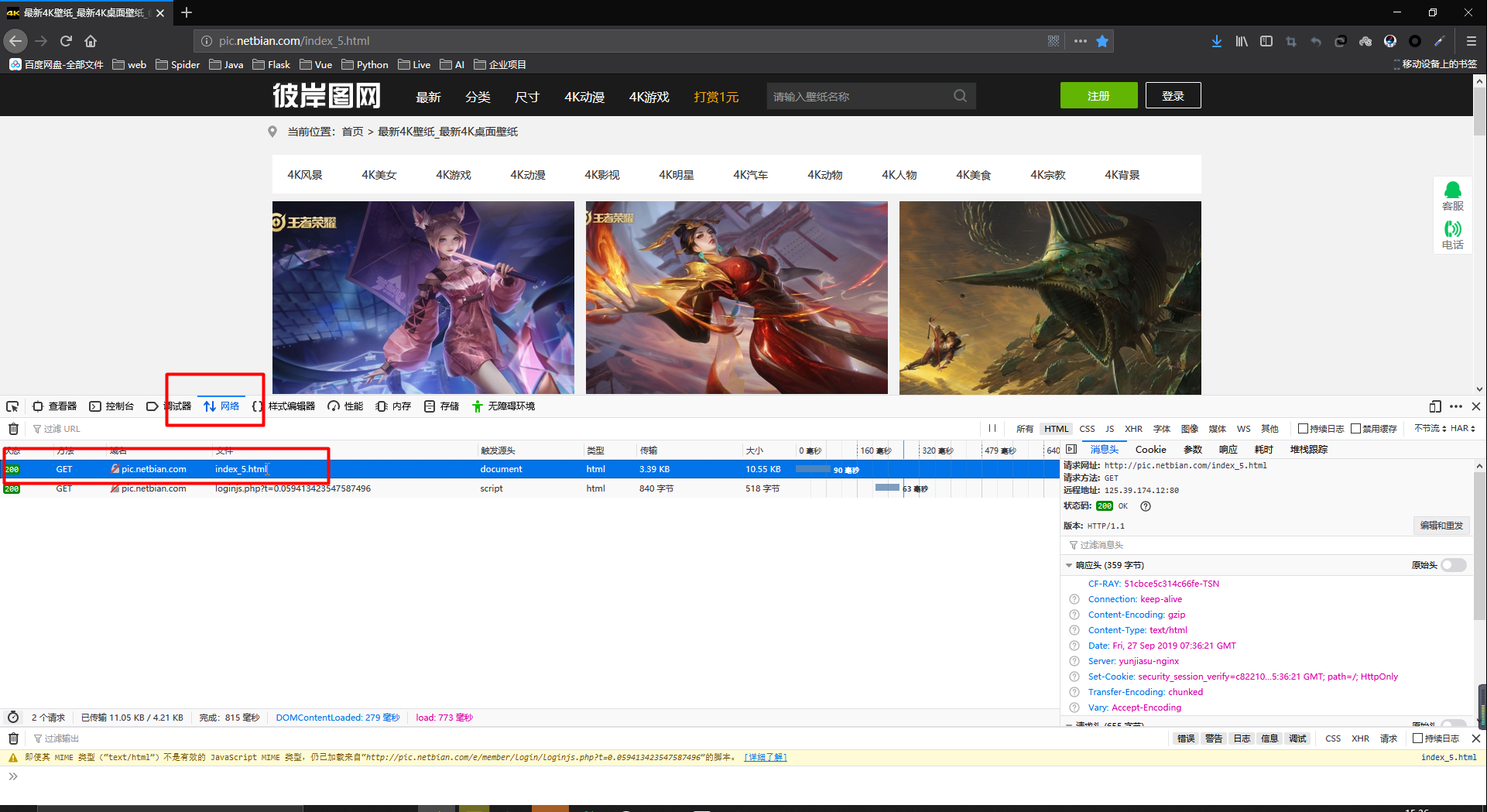The image size is (1487, 812).
Task: Open the Spider bookmarks folder
Action: coord(178,64)
